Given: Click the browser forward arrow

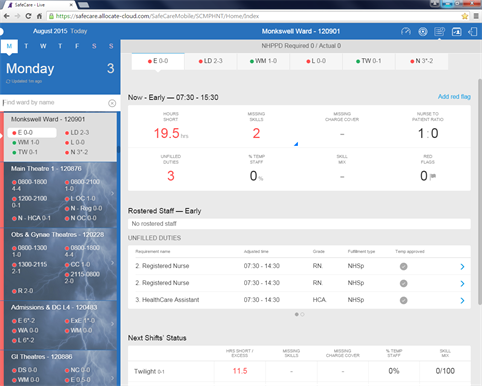Looking at the screenshot, I should 17,16.
